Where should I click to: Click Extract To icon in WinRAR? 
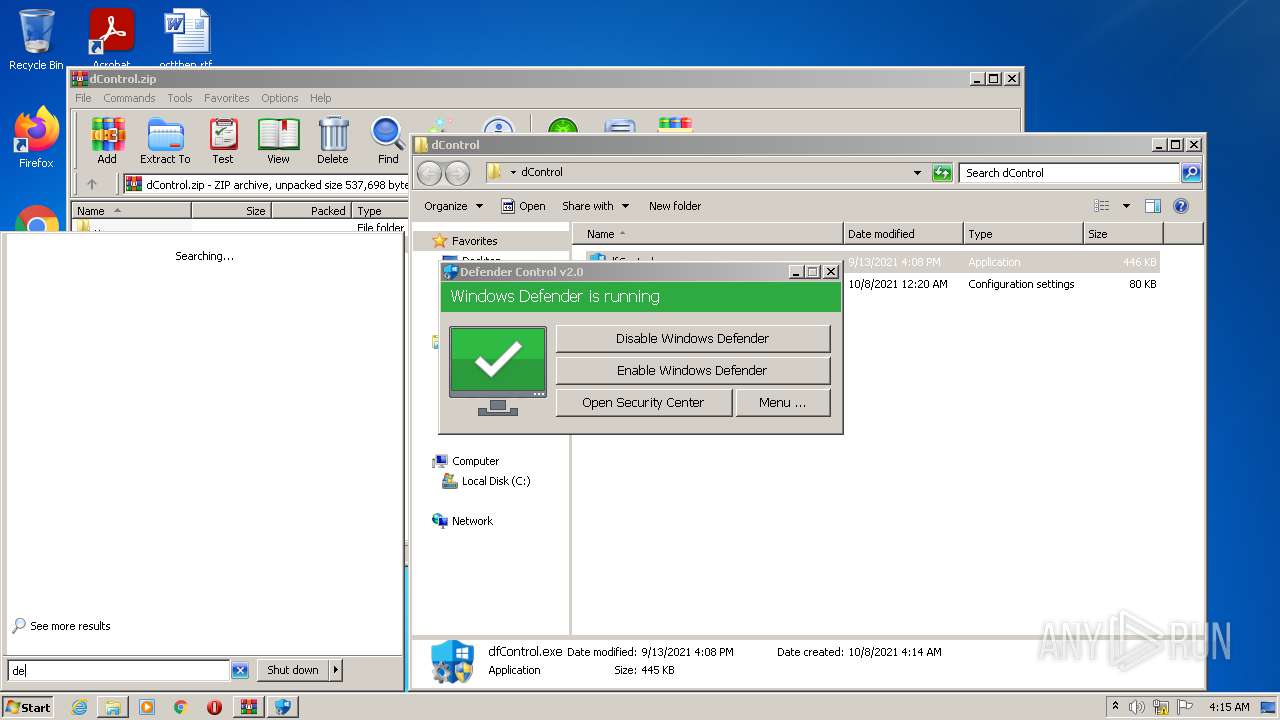coord(165,141)
